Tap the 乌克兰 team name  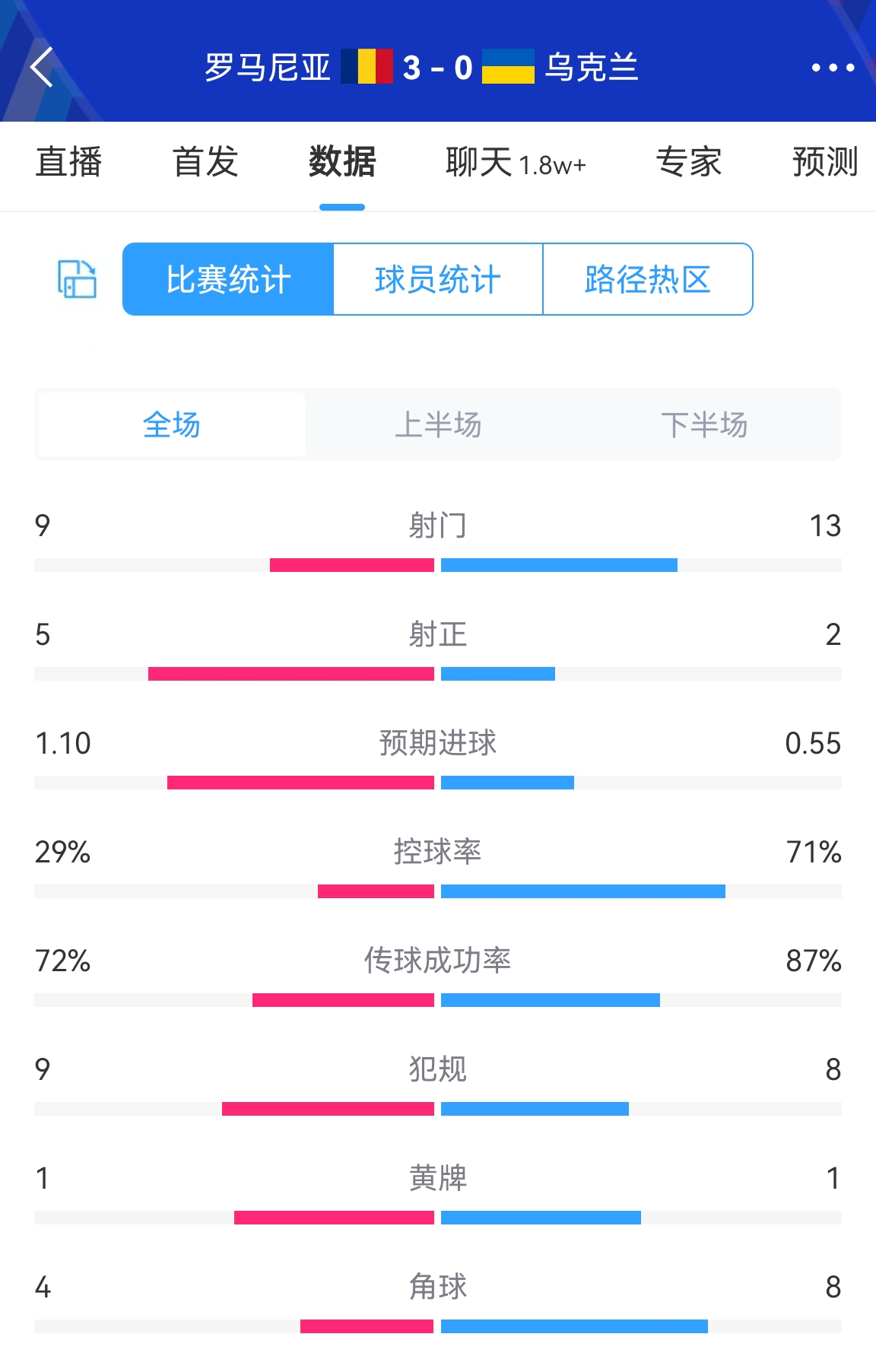(592, 67)
